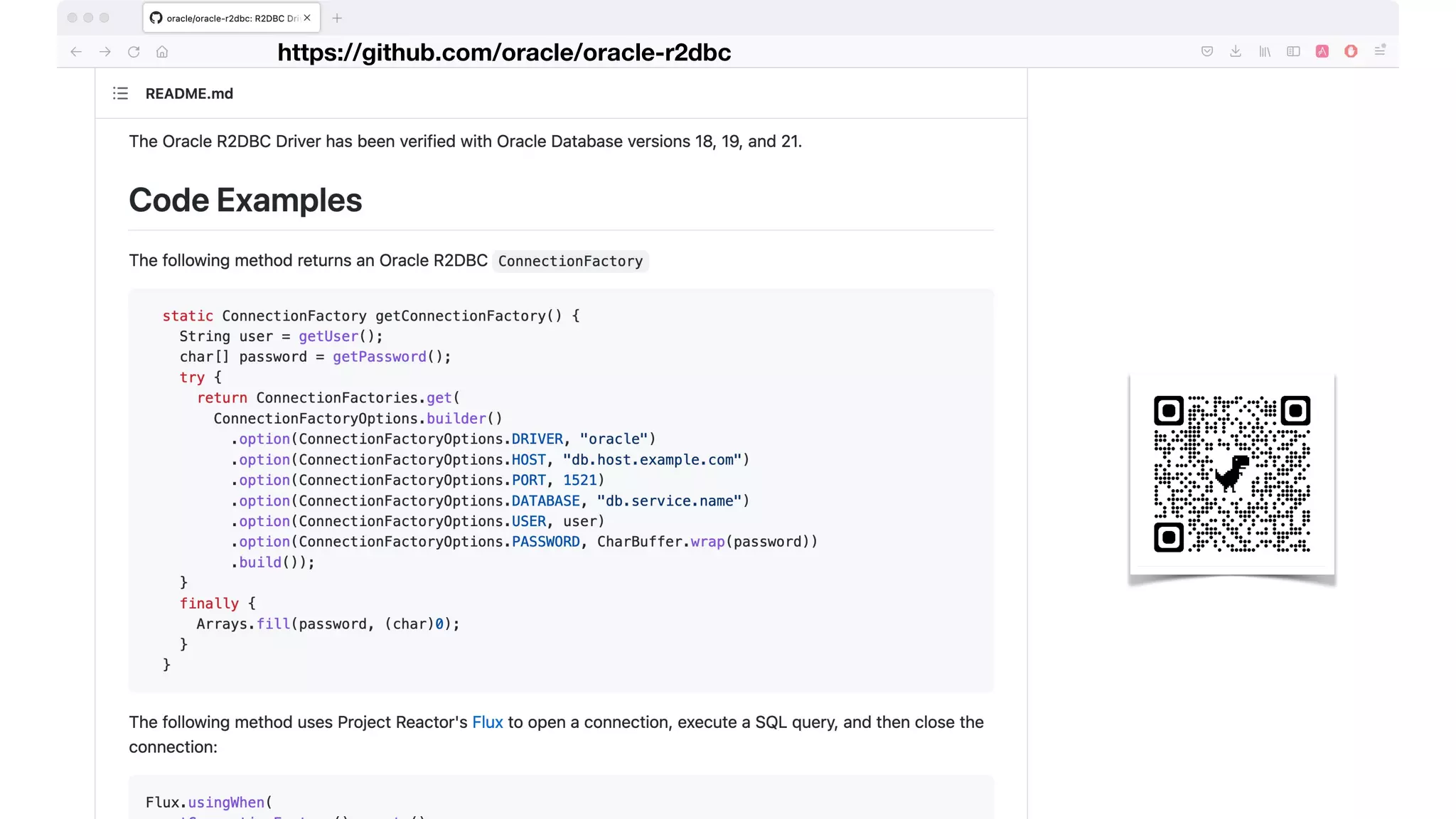Open the red stop-hand blocker extension

coord(1351,51)
